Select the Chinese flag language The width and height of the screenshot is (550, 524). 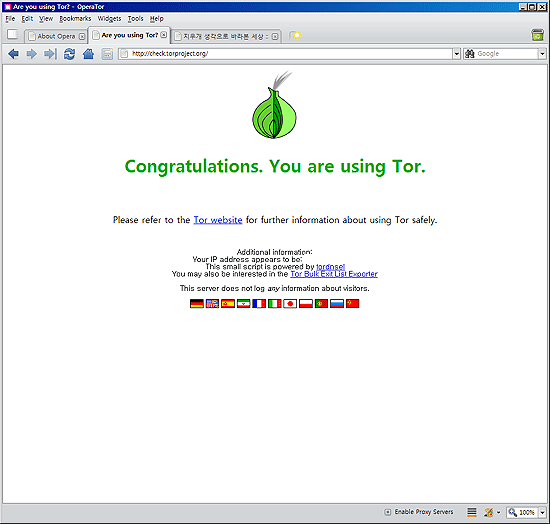point(353,303)
